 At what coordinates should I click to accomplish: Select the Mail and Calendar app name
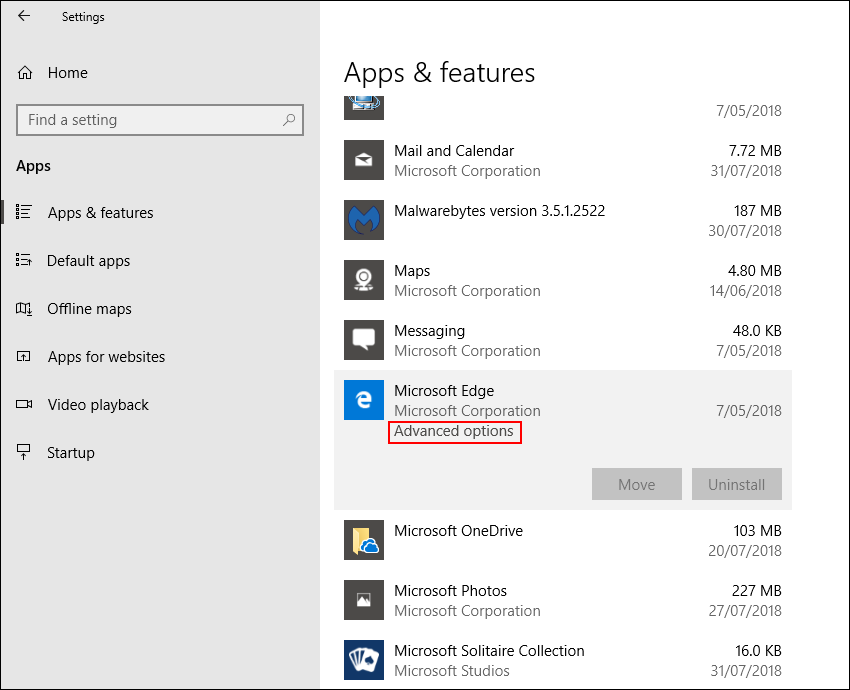click(454, 151)
